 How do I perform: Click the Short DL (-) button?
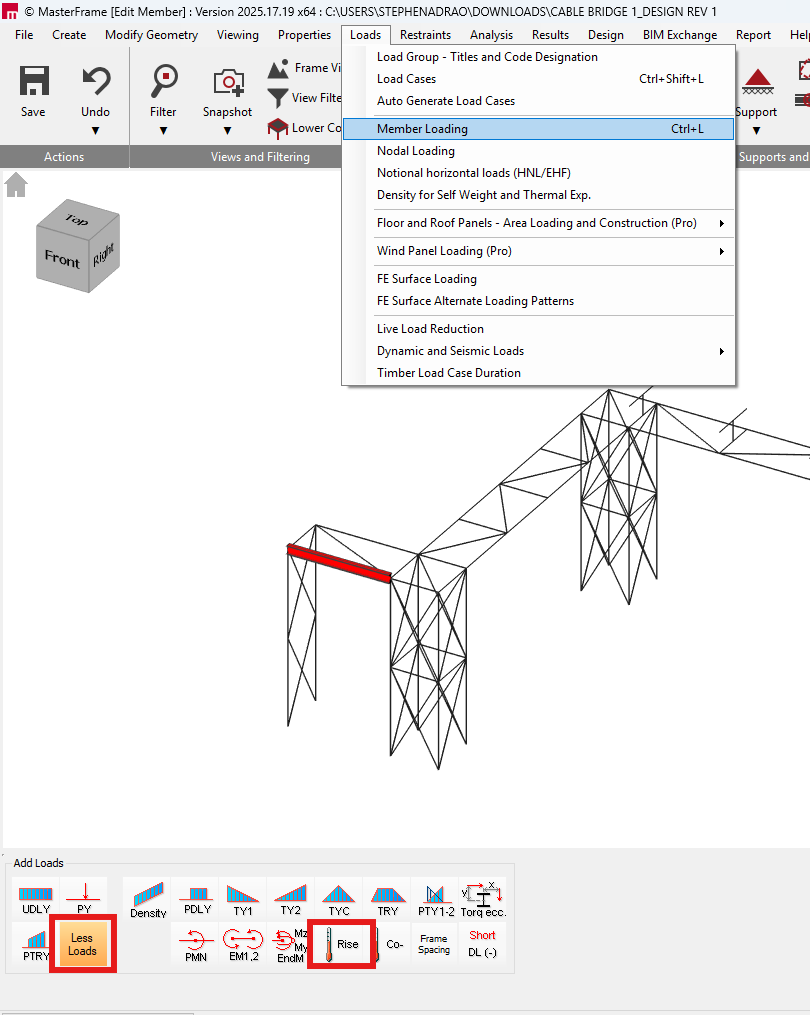click(482, 944)
